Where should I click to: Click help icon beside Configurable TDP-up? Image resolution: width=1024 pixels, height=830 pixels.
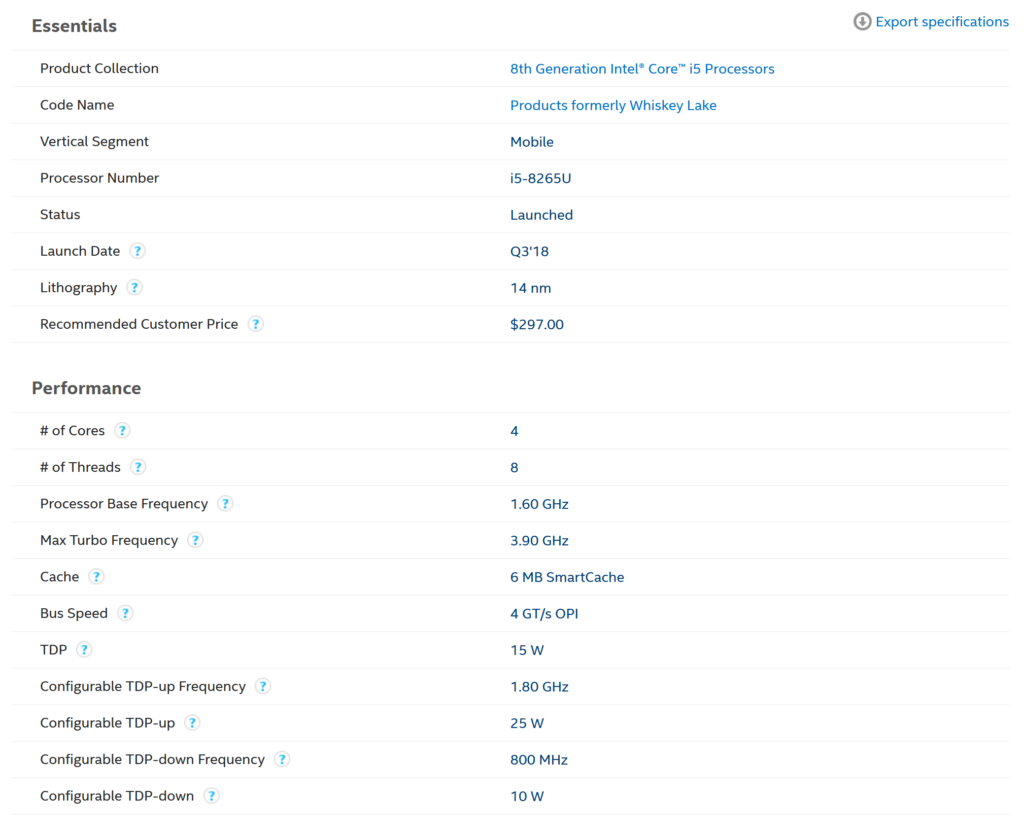click(x=192, y=723)
